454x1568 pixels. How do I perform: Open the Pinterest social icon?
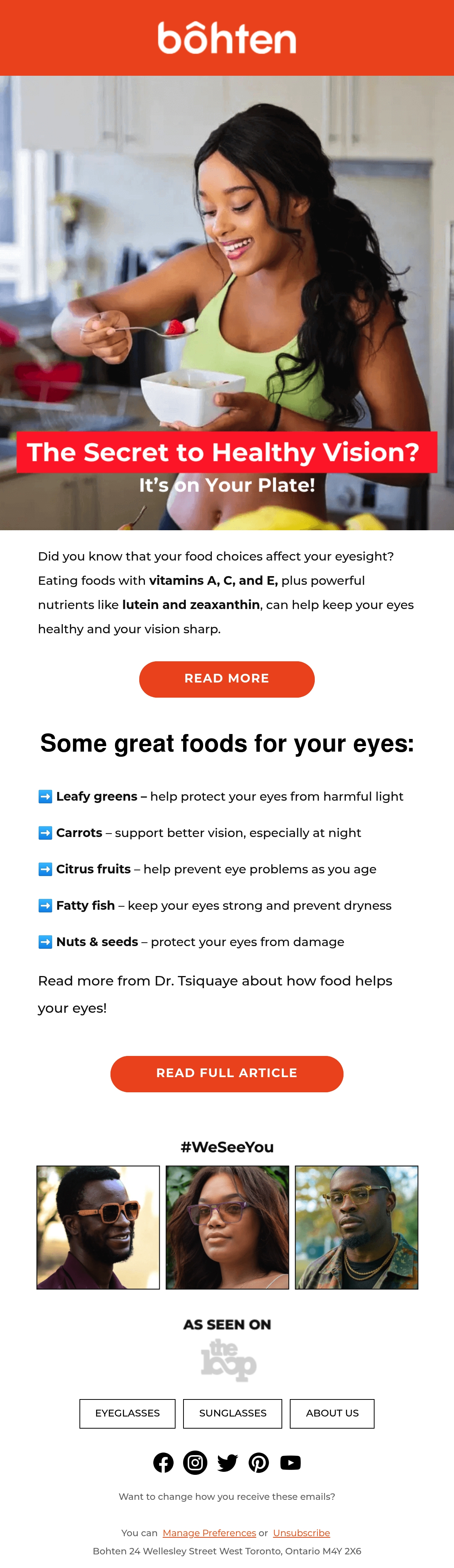pyautogui.click(x=259, y=1462)
